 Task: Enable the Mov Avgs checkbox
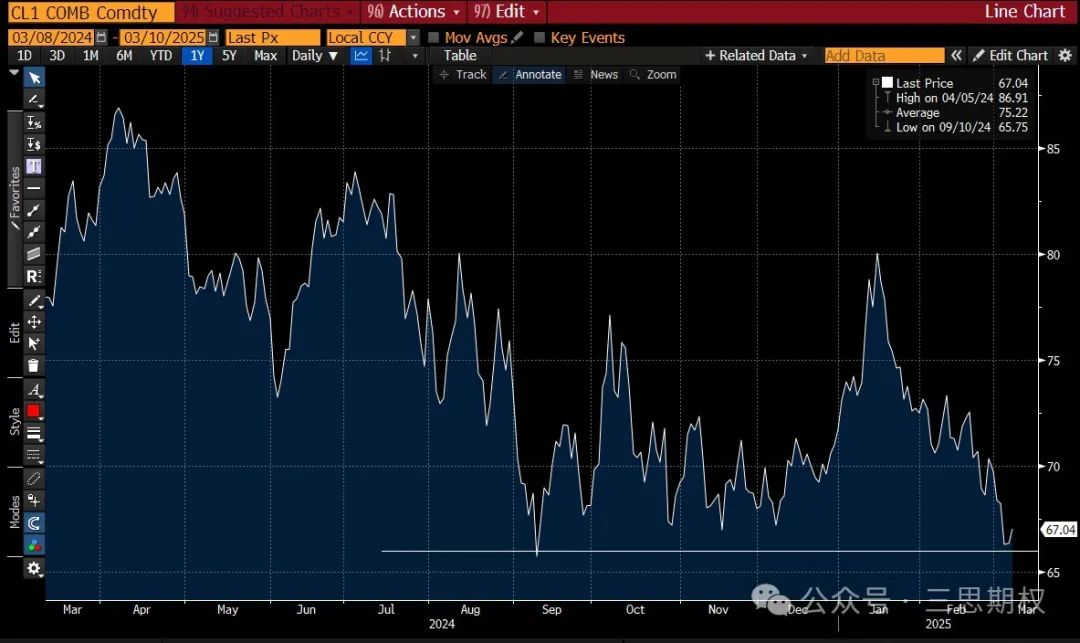tap(434, 37)
